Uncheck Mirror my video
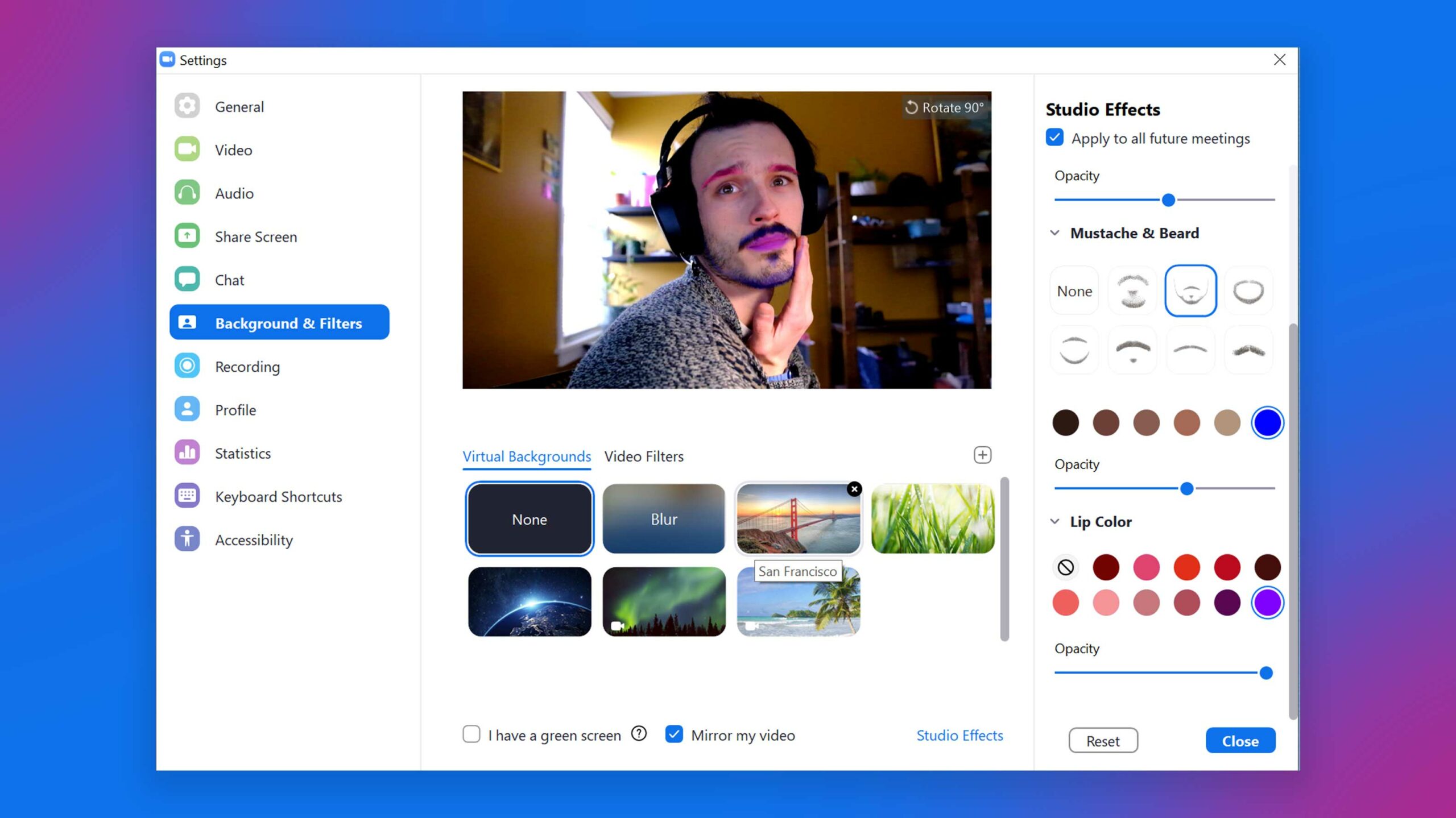The image size is (1456, 818). pos(674,734)
